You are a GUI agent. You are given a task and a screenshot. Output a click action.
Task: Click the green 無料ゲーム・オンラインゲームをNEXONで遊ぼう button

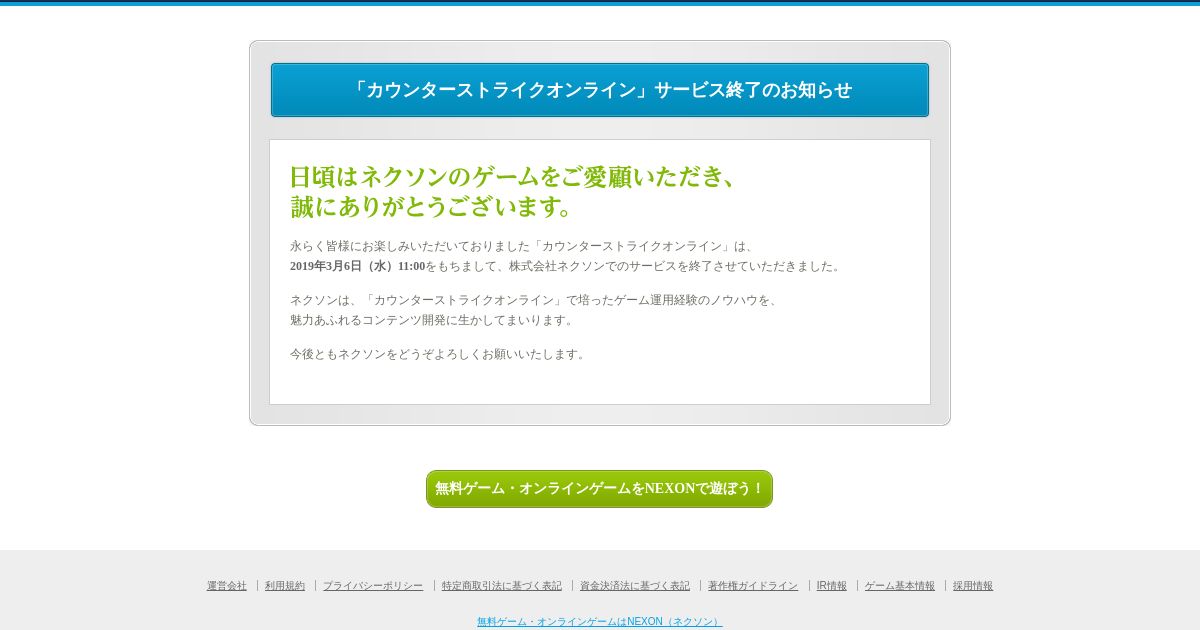pyautogui.click(x=599, y=489)
